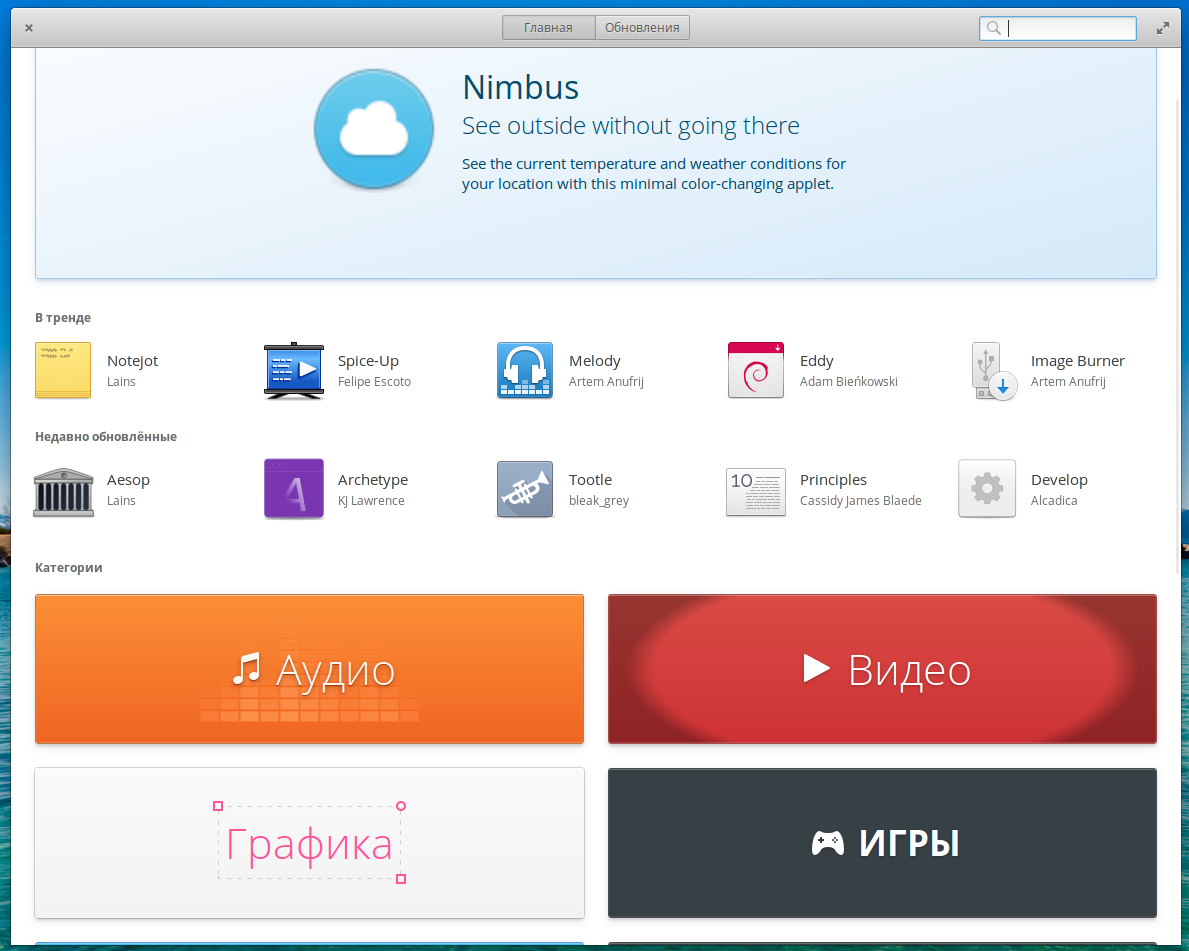Select the purple Archetype app icon
This screenshot has height=951, width=1189.
coord(294,489)
